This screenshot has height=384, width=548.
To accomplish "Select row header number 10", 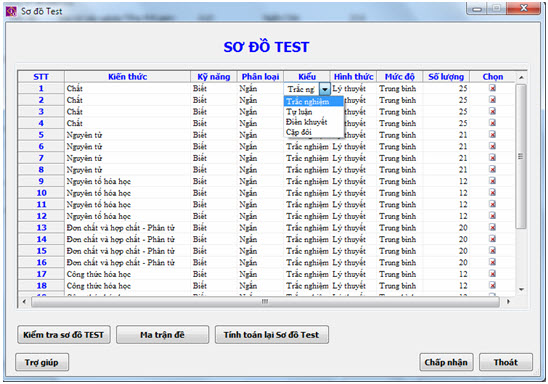I will (41, 193).
